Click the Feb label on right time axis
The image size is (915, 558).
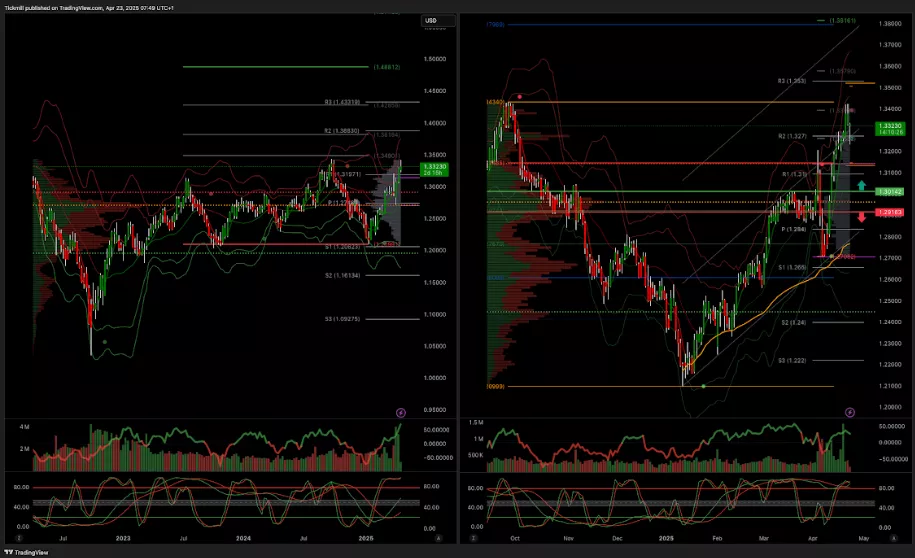(x=714, y=539)
